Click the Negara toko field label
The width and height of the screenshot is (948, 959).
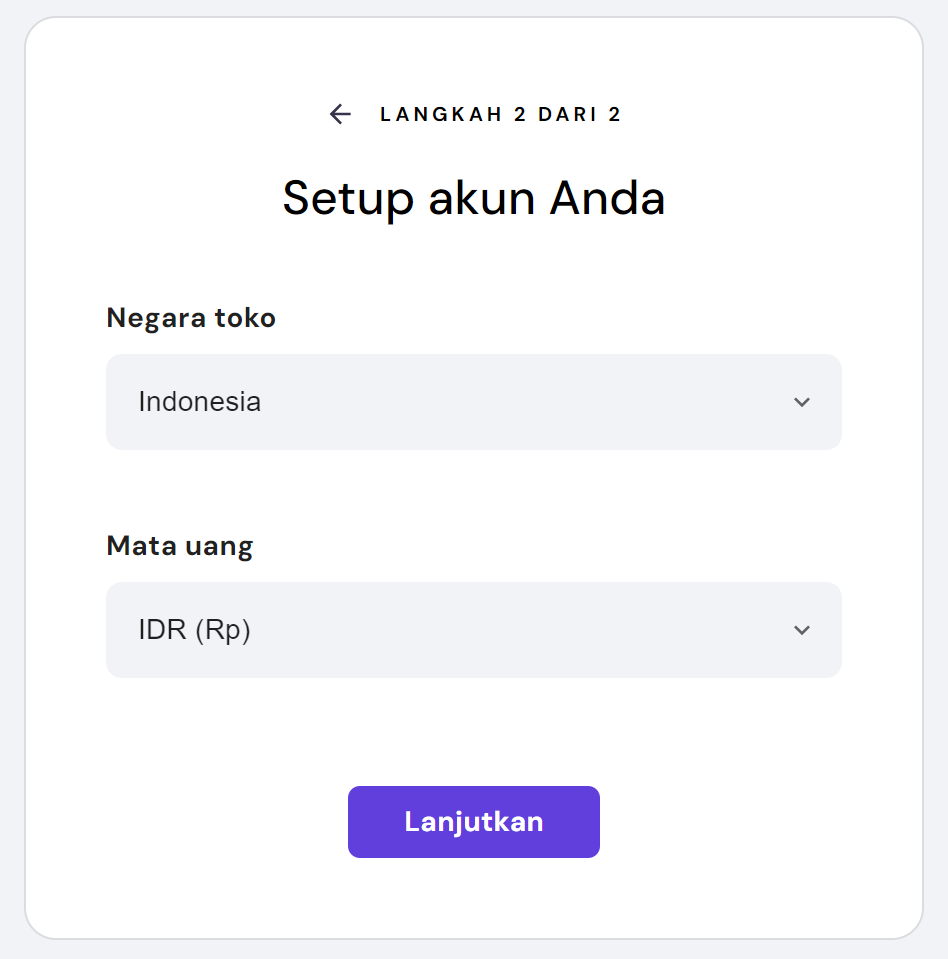[190, 317]
